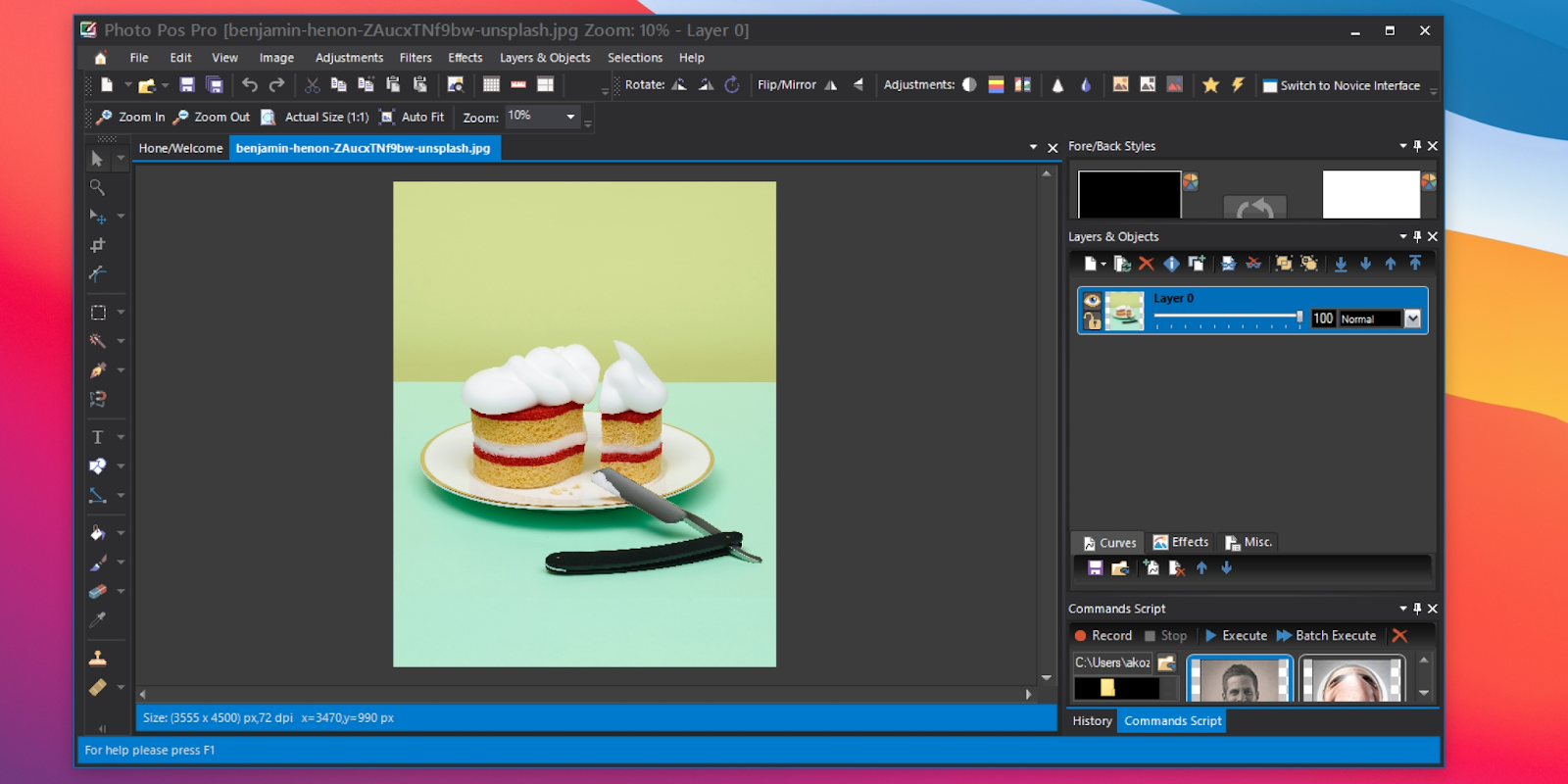This screenshot has width=1568, height=784.
Task: Click the Save All double-floppy icon
Action: [215, 85]
